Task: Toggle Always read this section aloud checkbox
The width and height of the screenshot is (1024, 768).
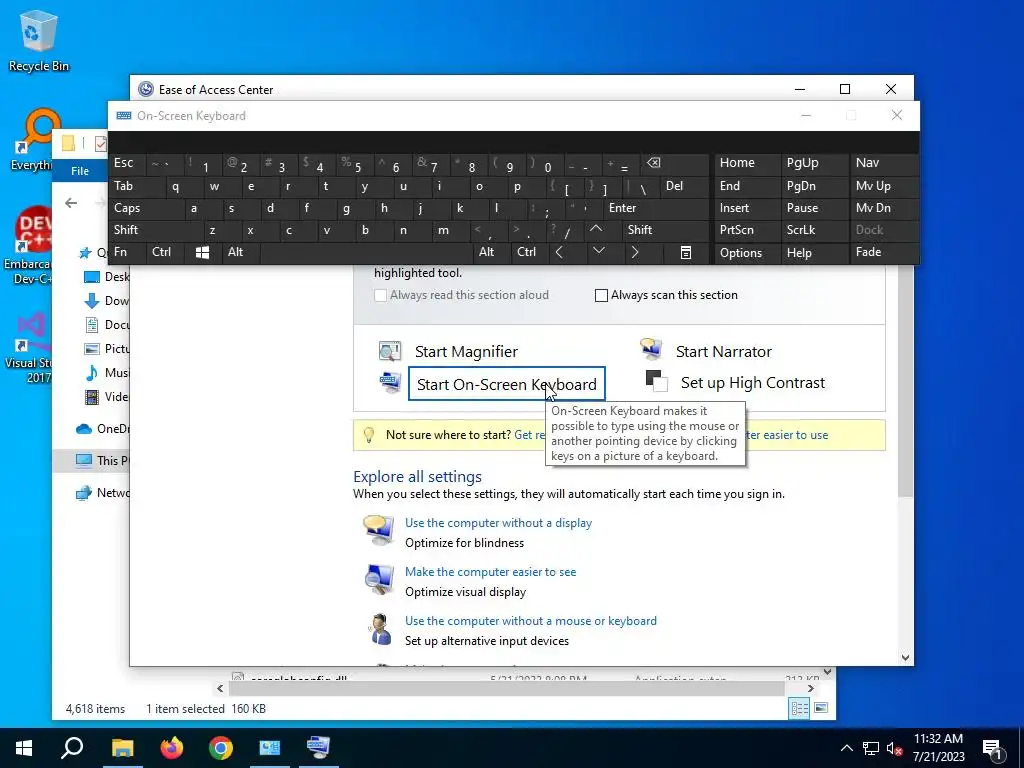Action: 380,295
